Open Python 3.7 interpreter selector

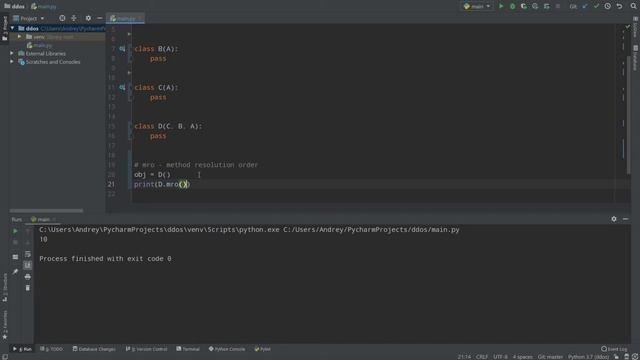588,357
